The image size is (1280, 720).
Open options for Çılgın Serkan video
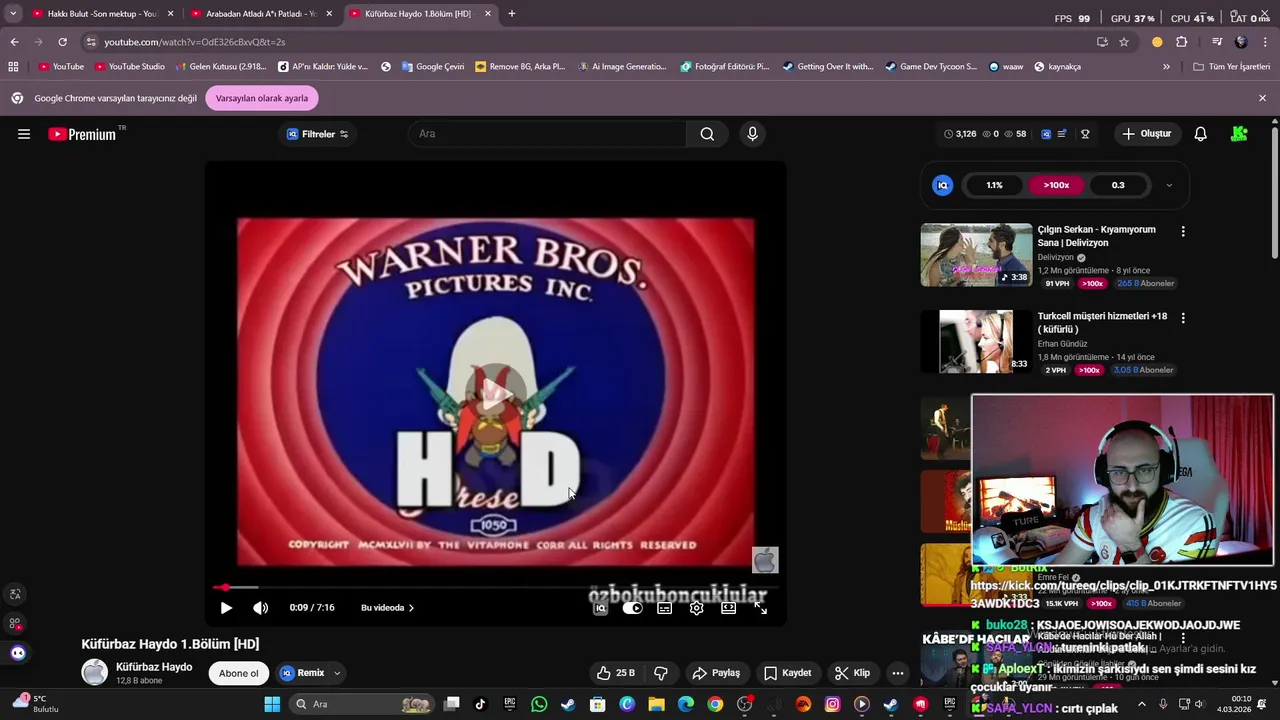(1183, 231)
